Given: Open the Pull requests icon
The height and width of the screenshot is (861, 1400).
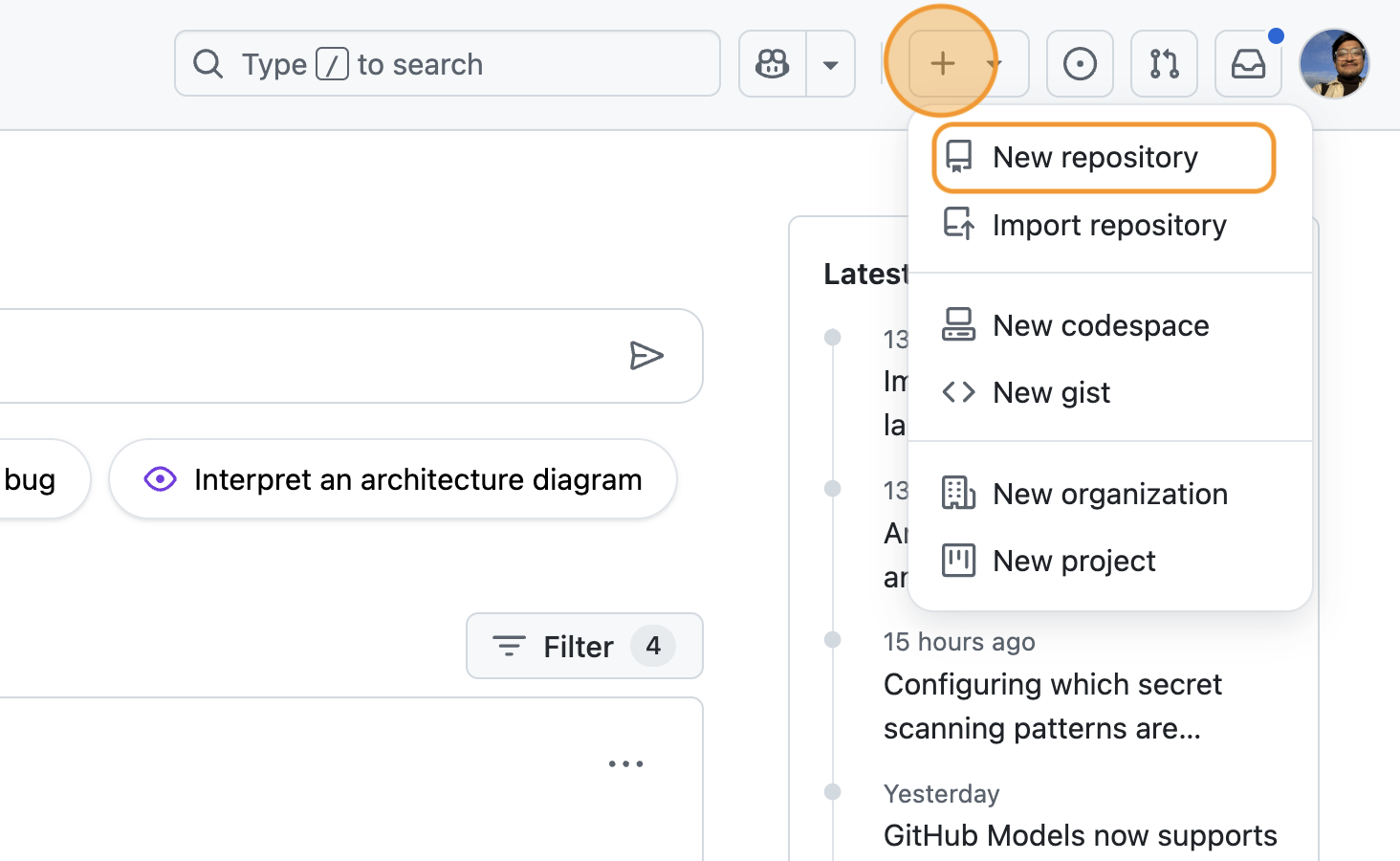Looking at the screenshot, I should point(1164,63).
